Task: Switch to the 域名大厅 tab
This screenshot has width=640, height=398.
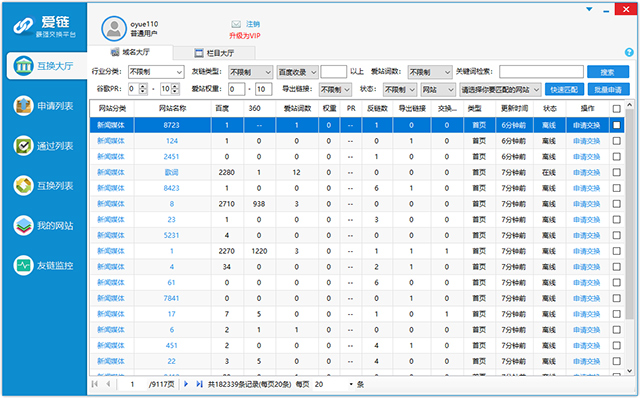Action: [x=131, y=52]
